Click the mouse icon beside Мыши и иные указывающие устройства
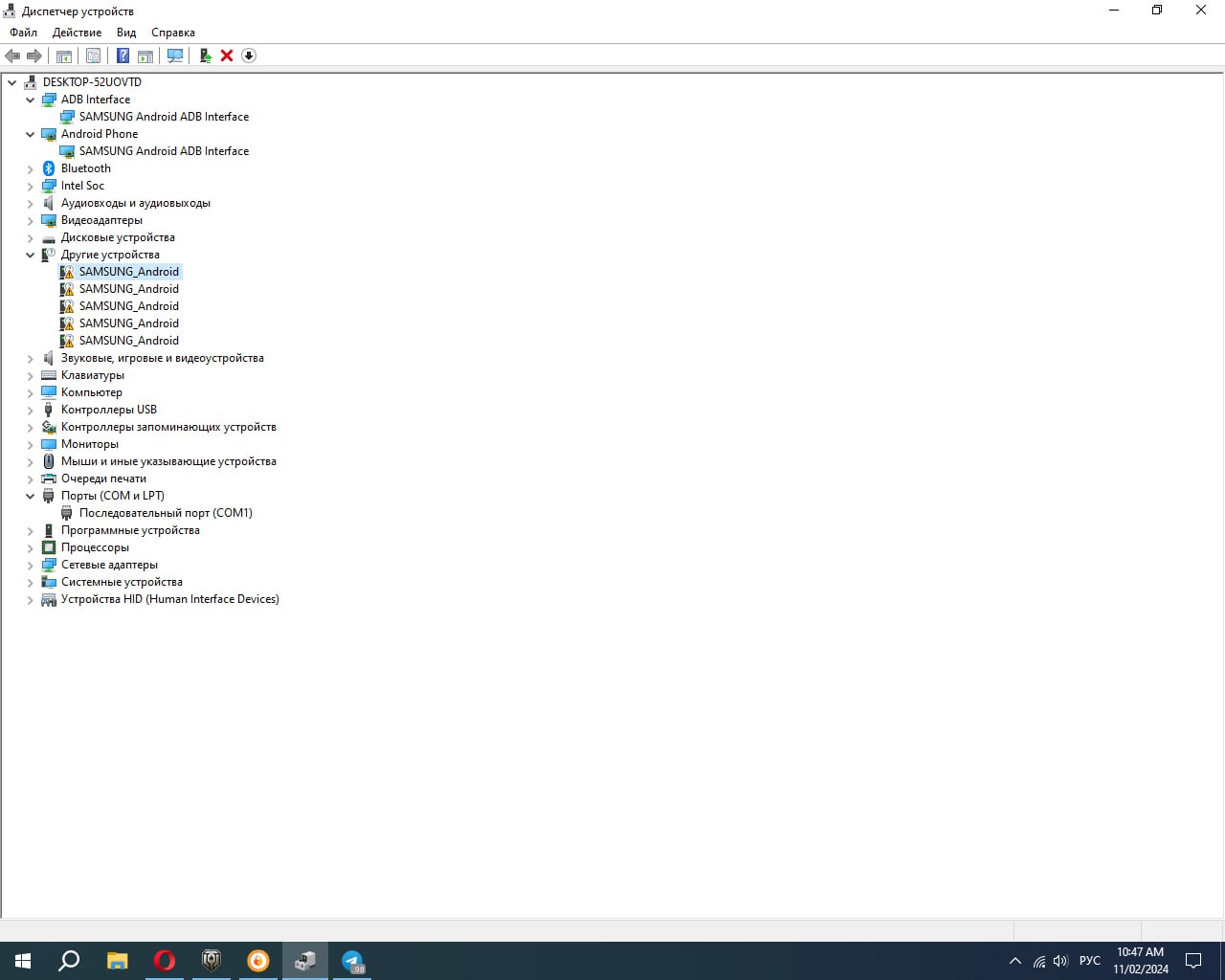1225x980 pixels. pos(49,461)
